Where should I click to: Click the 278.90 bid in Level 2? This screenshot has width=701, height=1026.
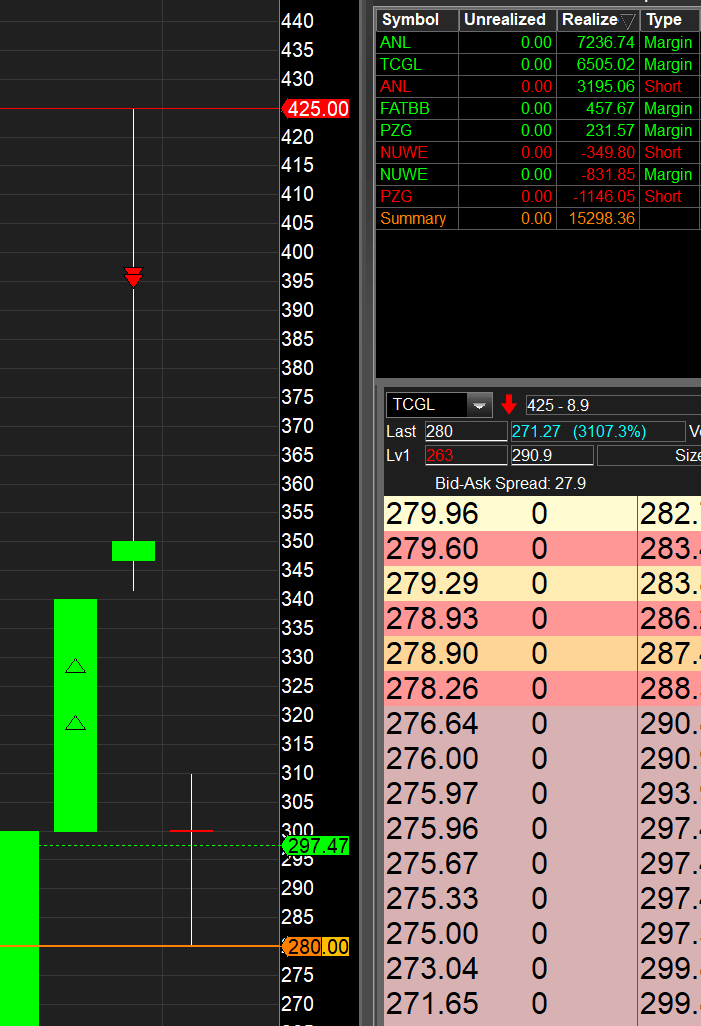pos(432,654)
